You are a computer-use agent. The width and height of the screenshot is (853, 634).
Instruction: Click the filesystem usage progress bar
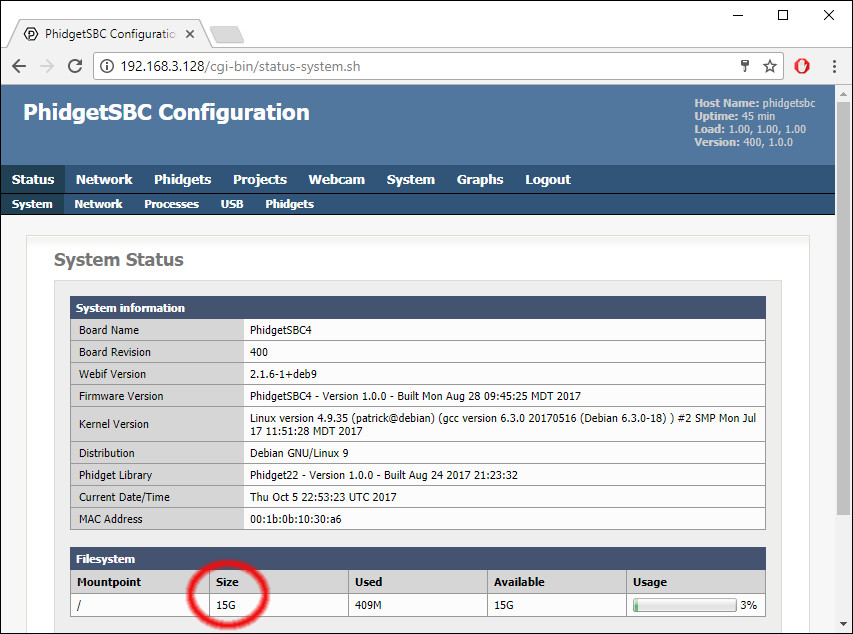[684, 605]
